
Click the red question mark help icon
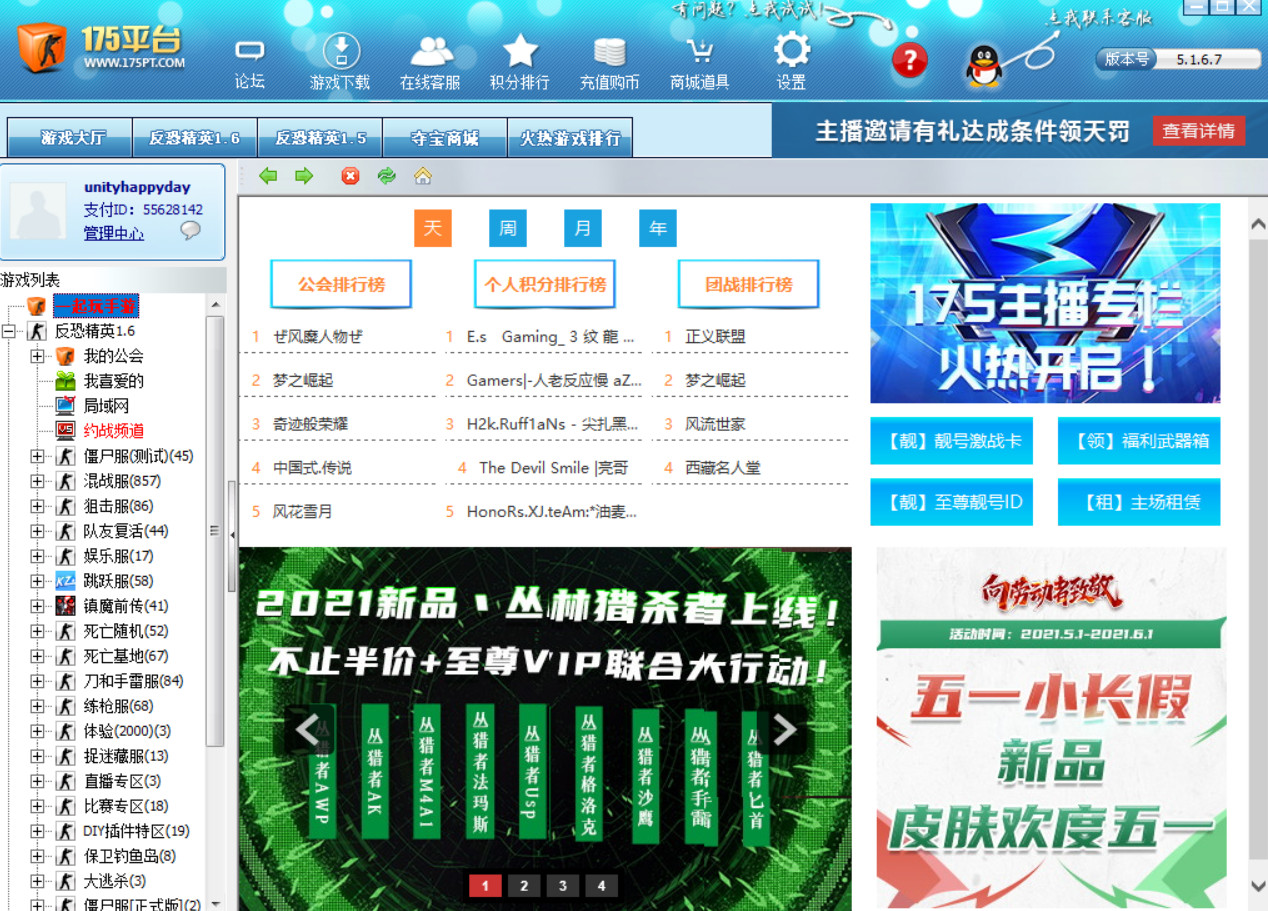coord(909,62)
